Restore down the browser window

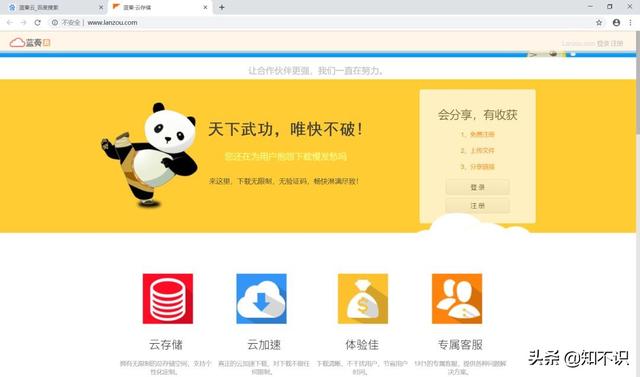(x=610, y=7)
